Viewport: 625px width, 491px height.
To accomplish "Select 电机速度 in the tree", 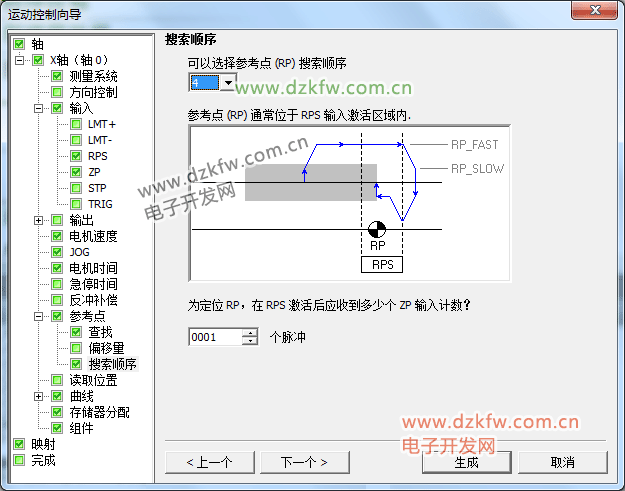I will [x=93, y=236].
